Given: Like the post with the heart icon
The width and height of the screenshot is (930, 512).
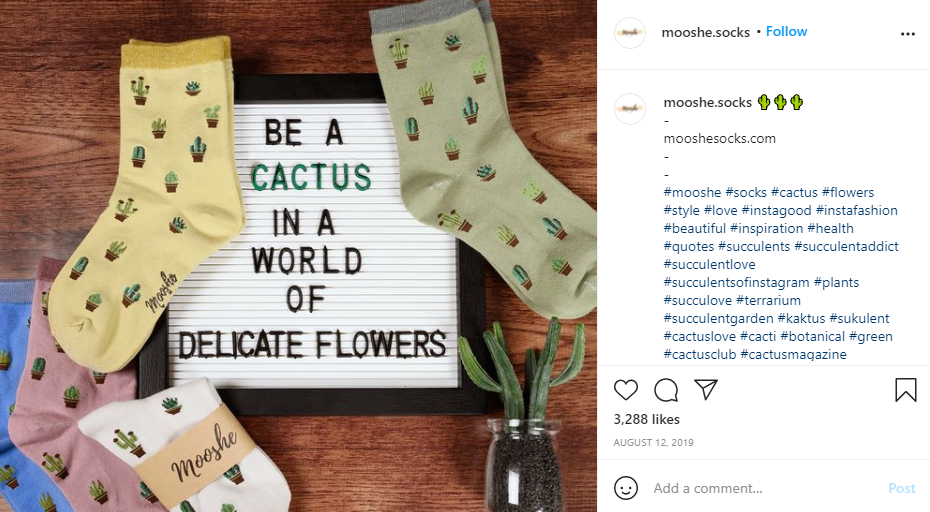Looking at the screenshot, I should [626, 390].
